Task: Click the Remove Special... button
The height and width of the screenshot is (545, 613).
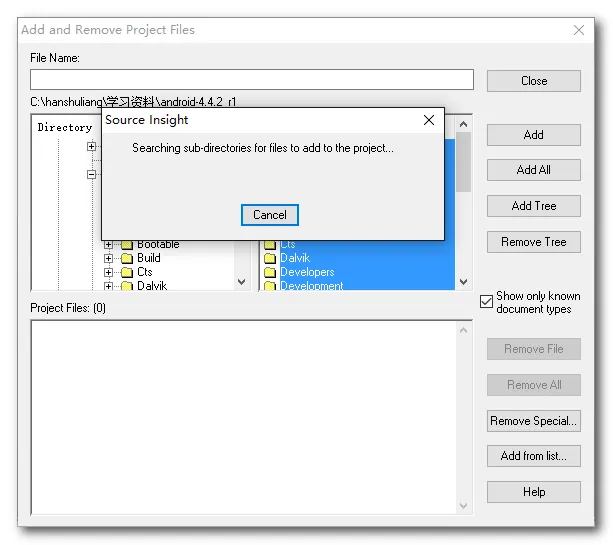Action: coord(534,421)
